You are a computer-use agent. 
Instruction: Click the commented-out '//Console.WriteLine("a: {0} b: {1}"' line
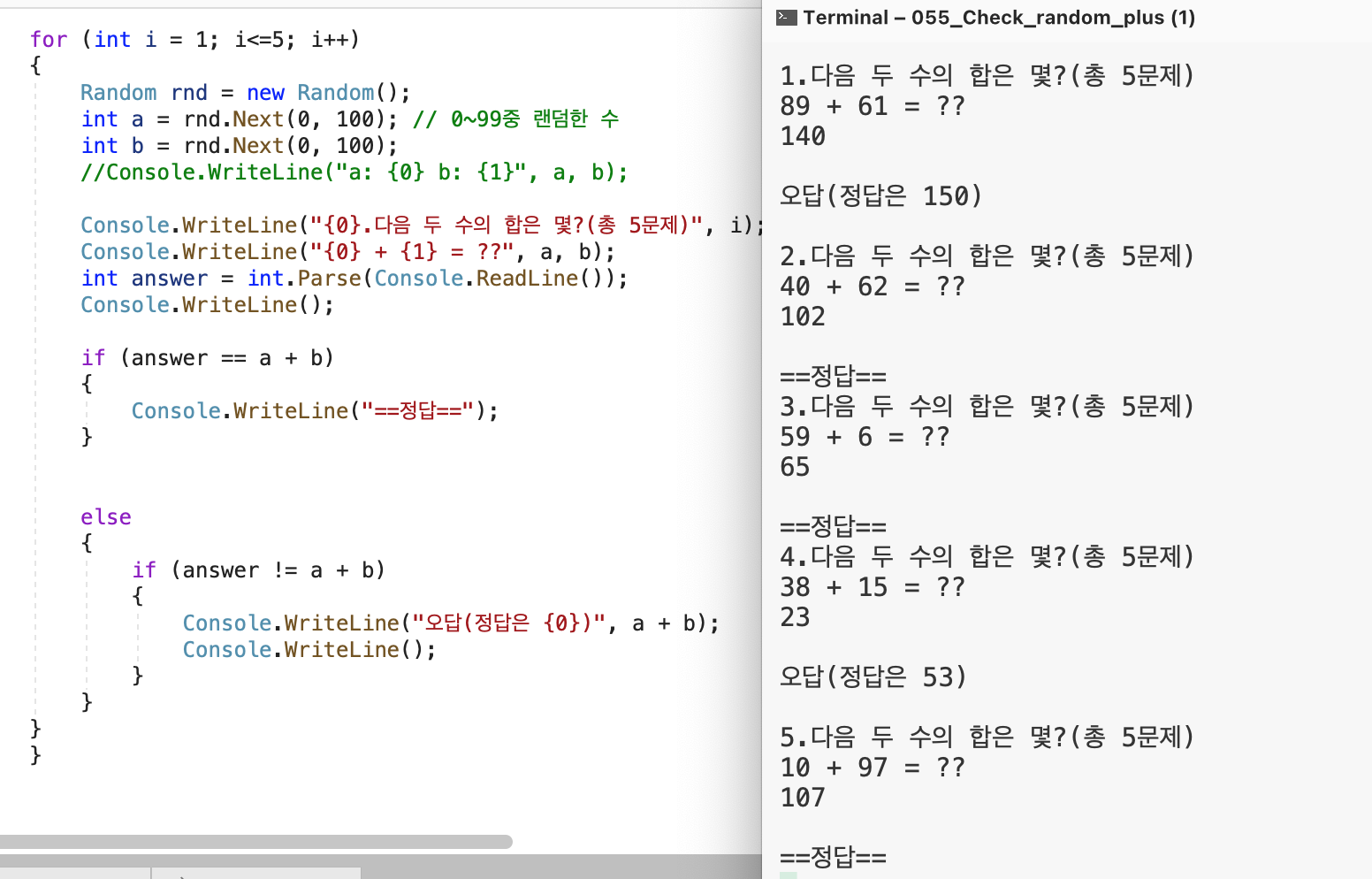354,172
